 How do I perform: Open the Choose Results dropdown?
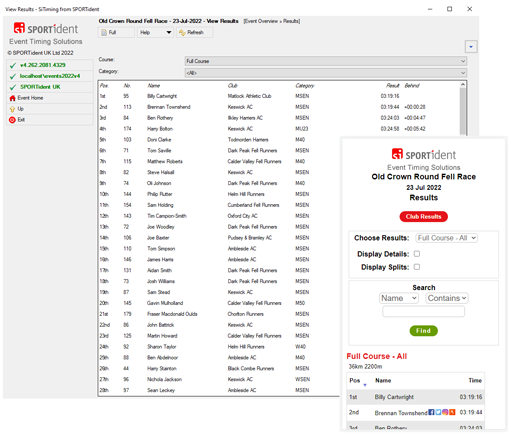coord(447,238)
